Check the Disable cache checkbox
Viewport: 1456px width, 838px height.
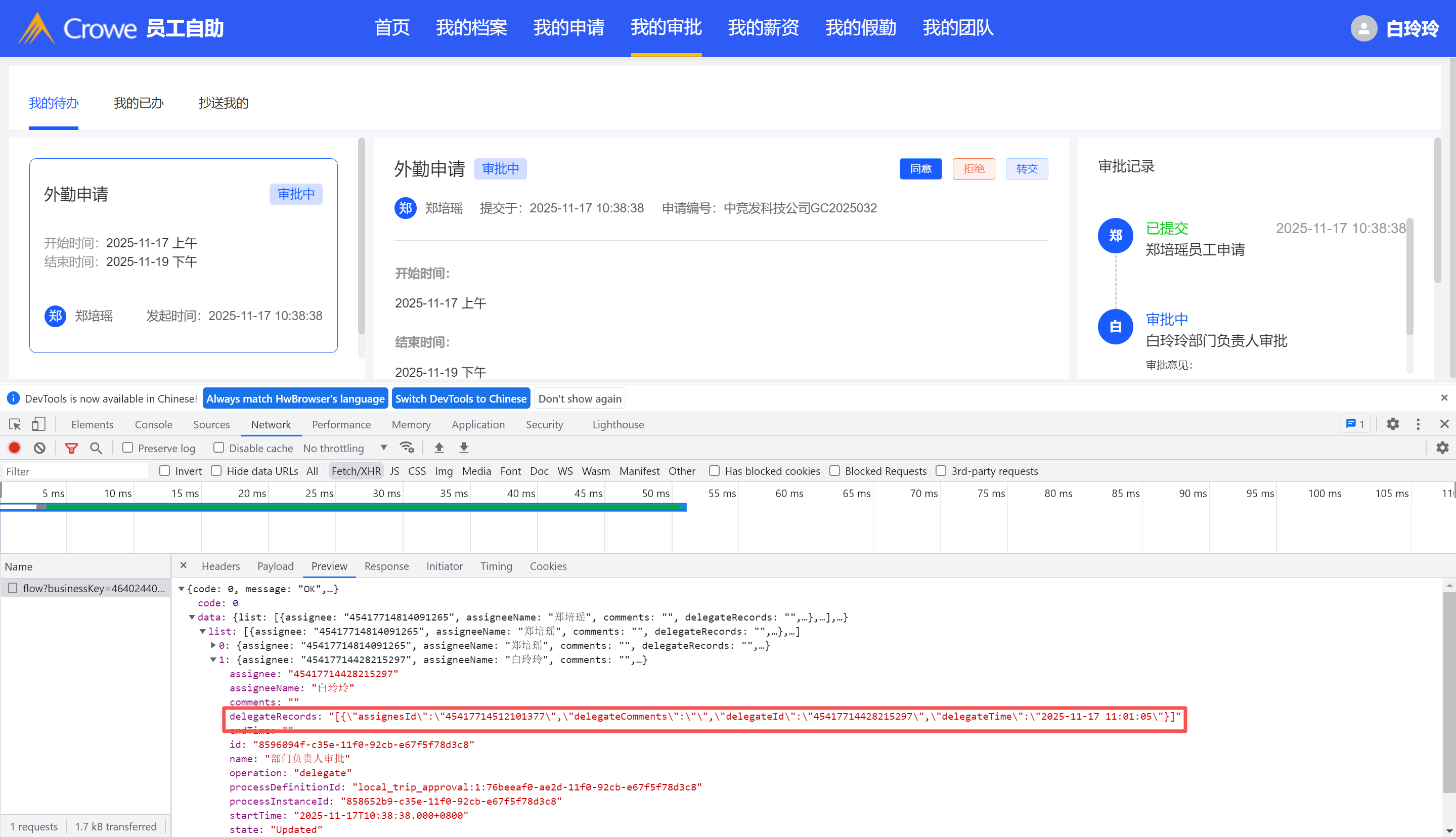[218, 448]
